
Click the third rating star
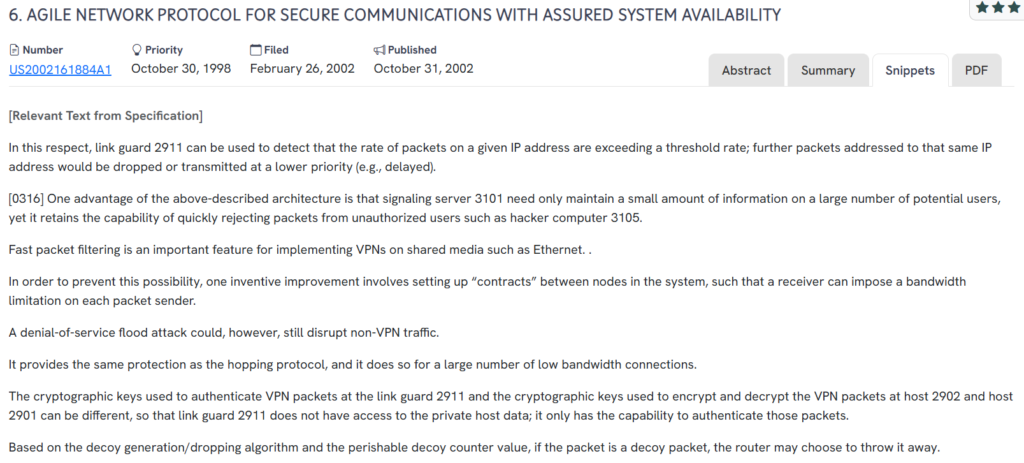tap(1013, 7)
